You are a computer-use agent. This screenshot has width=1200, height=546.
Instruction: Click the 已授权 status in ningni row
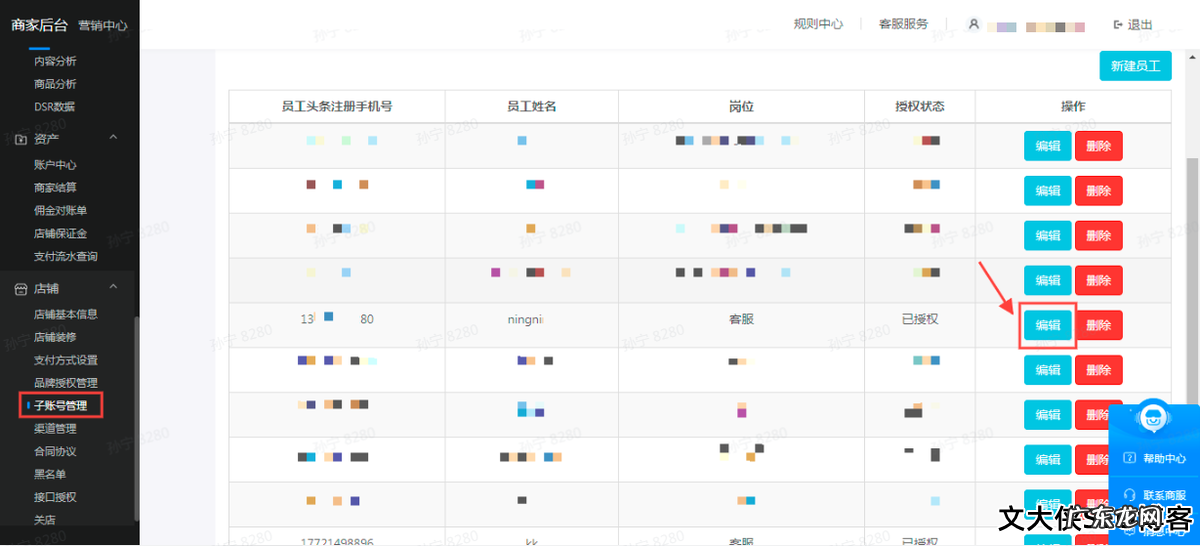point(920,319)
